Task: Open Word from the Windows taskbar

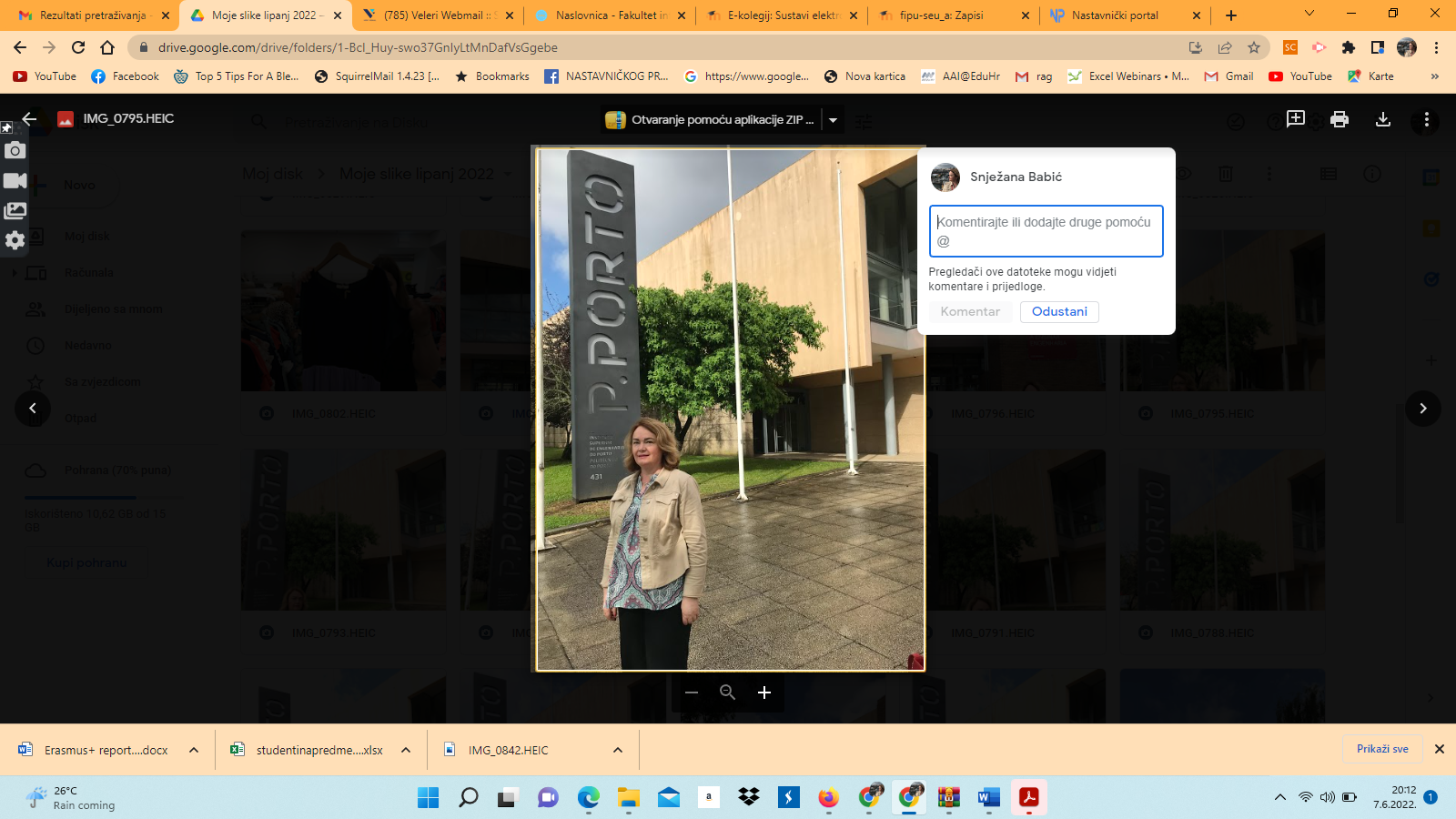Action: click(x=988, y=798)
